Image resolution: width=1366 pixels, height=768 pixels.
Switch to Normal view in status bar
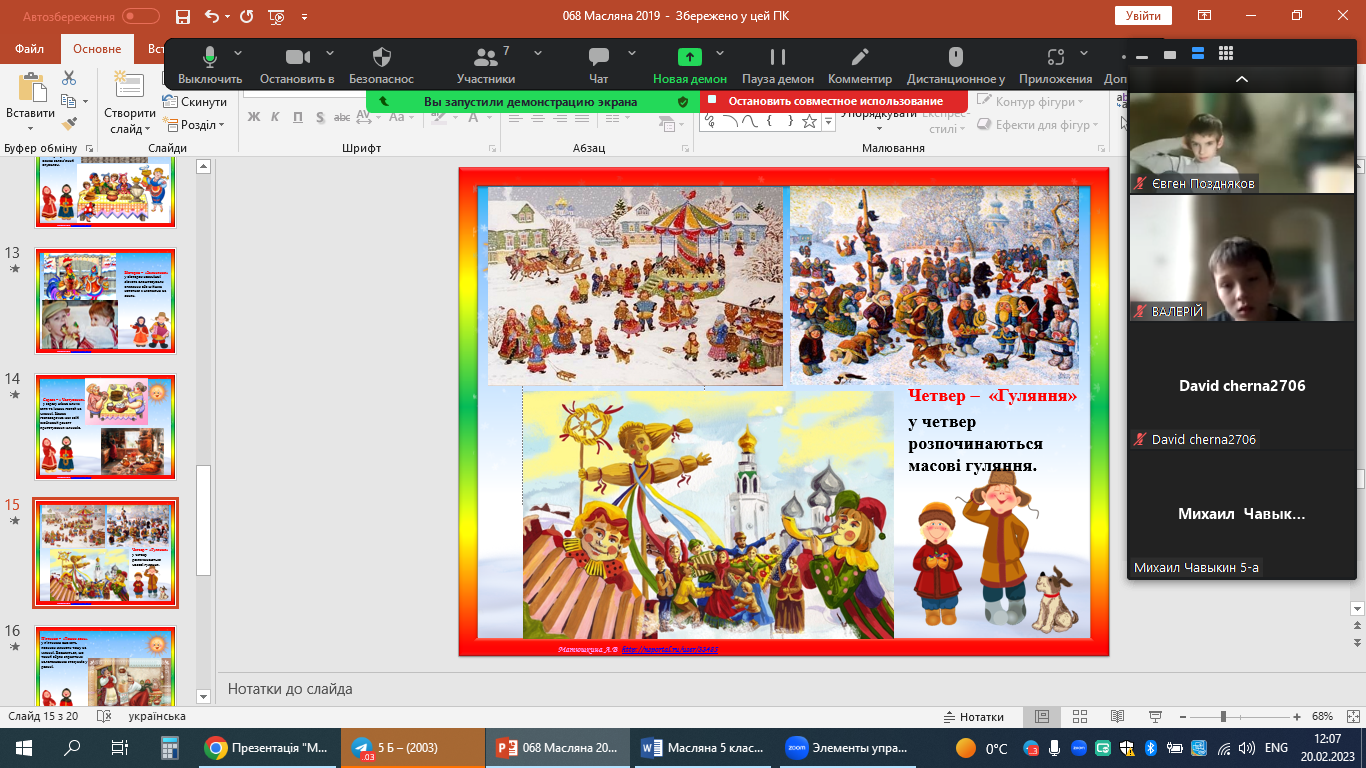point(1041,717)
